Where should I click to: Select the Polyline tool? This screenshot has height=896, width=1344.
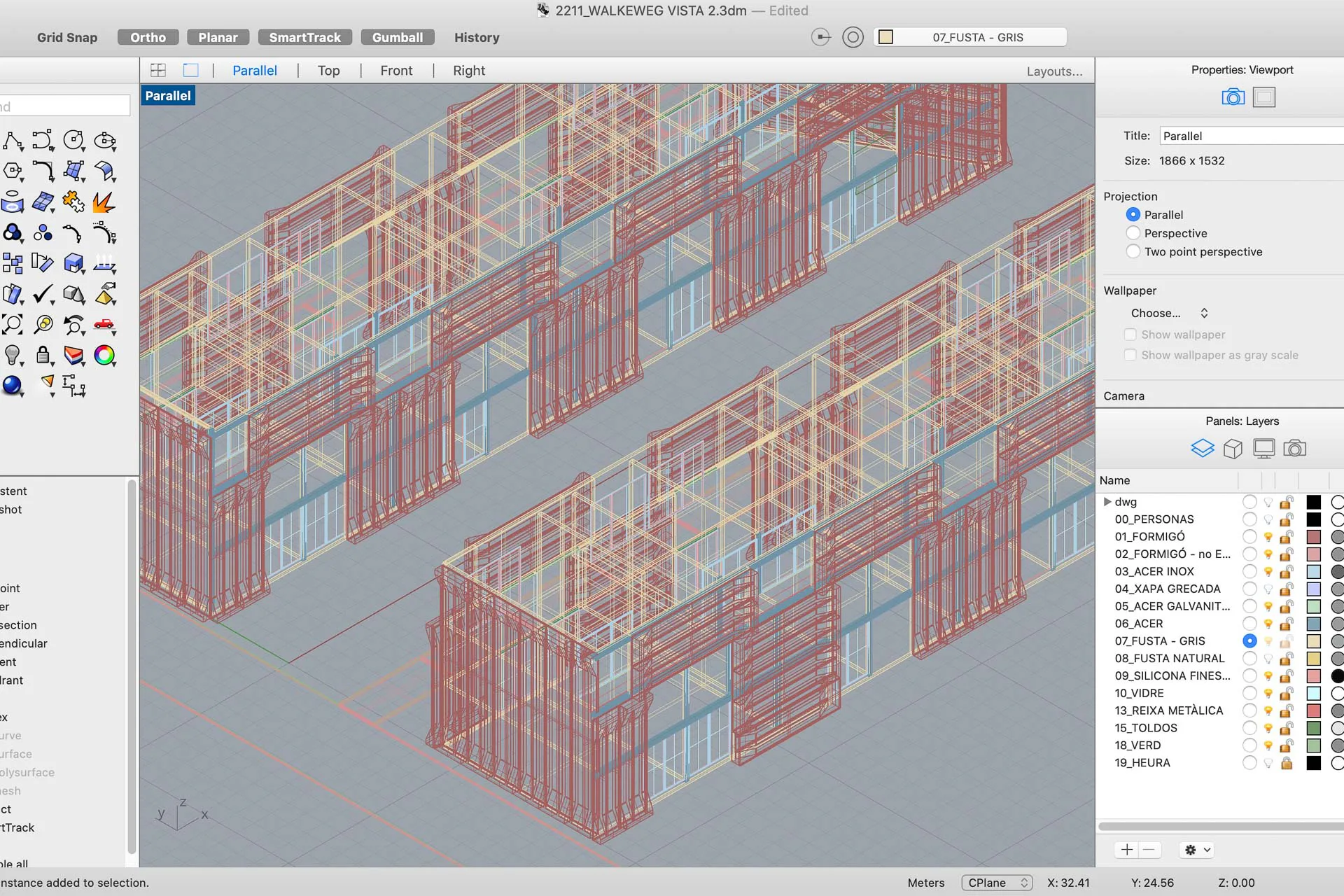(x=12, y=141)
